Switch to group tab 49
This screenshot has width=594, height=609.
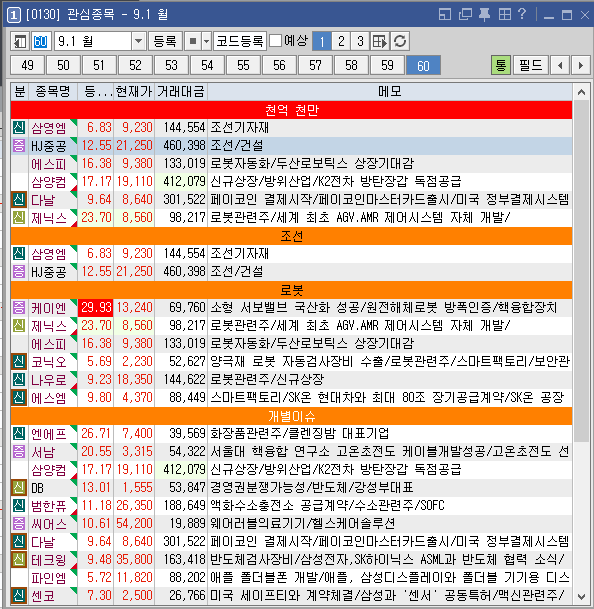28,65
